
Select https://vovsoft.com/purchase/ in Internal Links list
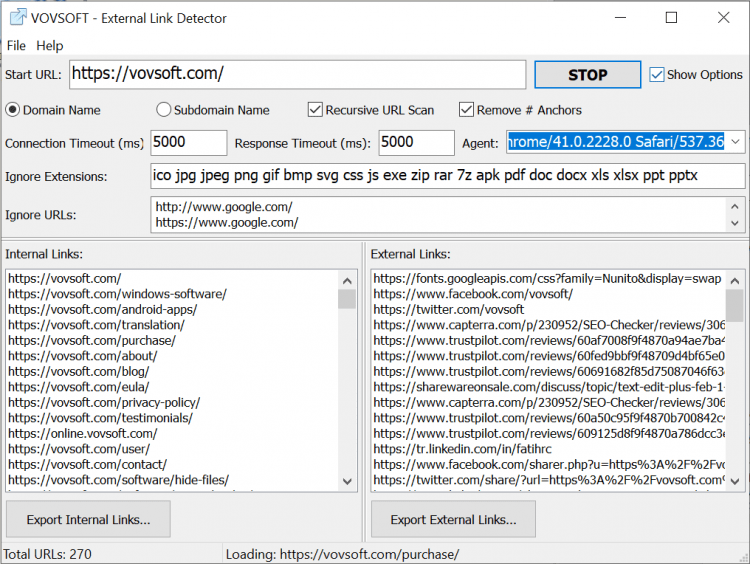pyautogui.click(x=92, y=341)
